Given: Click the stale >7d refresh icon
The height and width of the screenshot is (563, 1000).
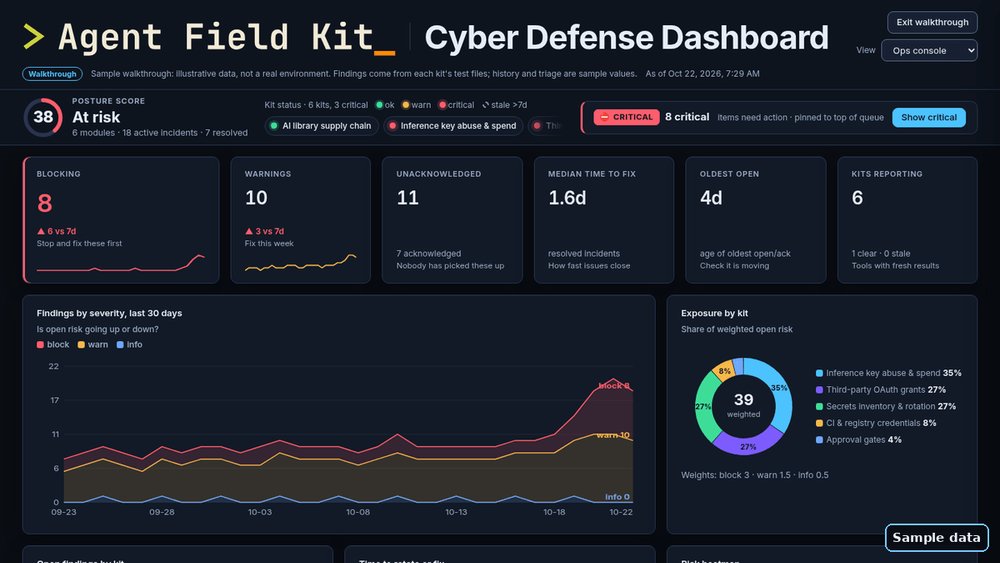Looking at the screenshot, I should click(x=485, y=105).
